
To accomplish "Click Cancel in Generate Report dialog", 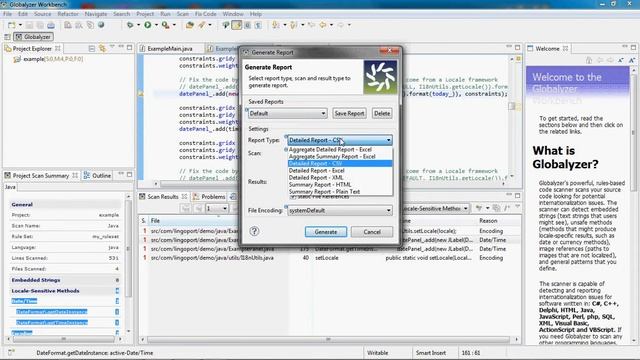I will [x=372, y=232].
